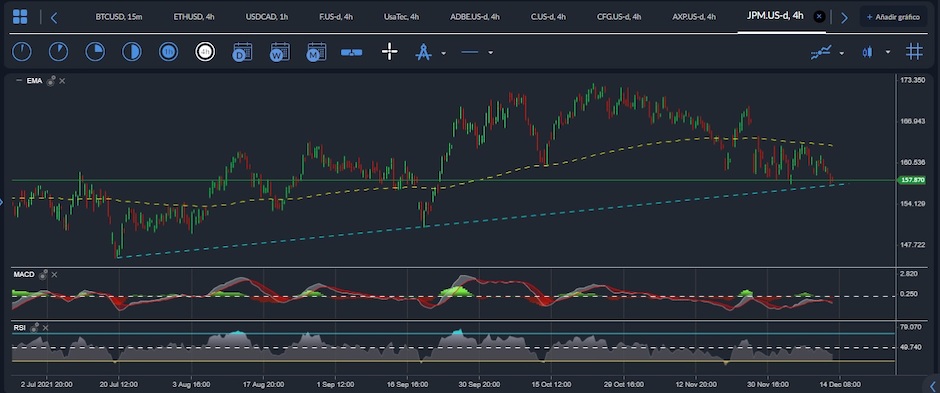Screen dimensions: 940x393
Task: Close the JPM.US-d, 4h tab
Action: point(820,17)
